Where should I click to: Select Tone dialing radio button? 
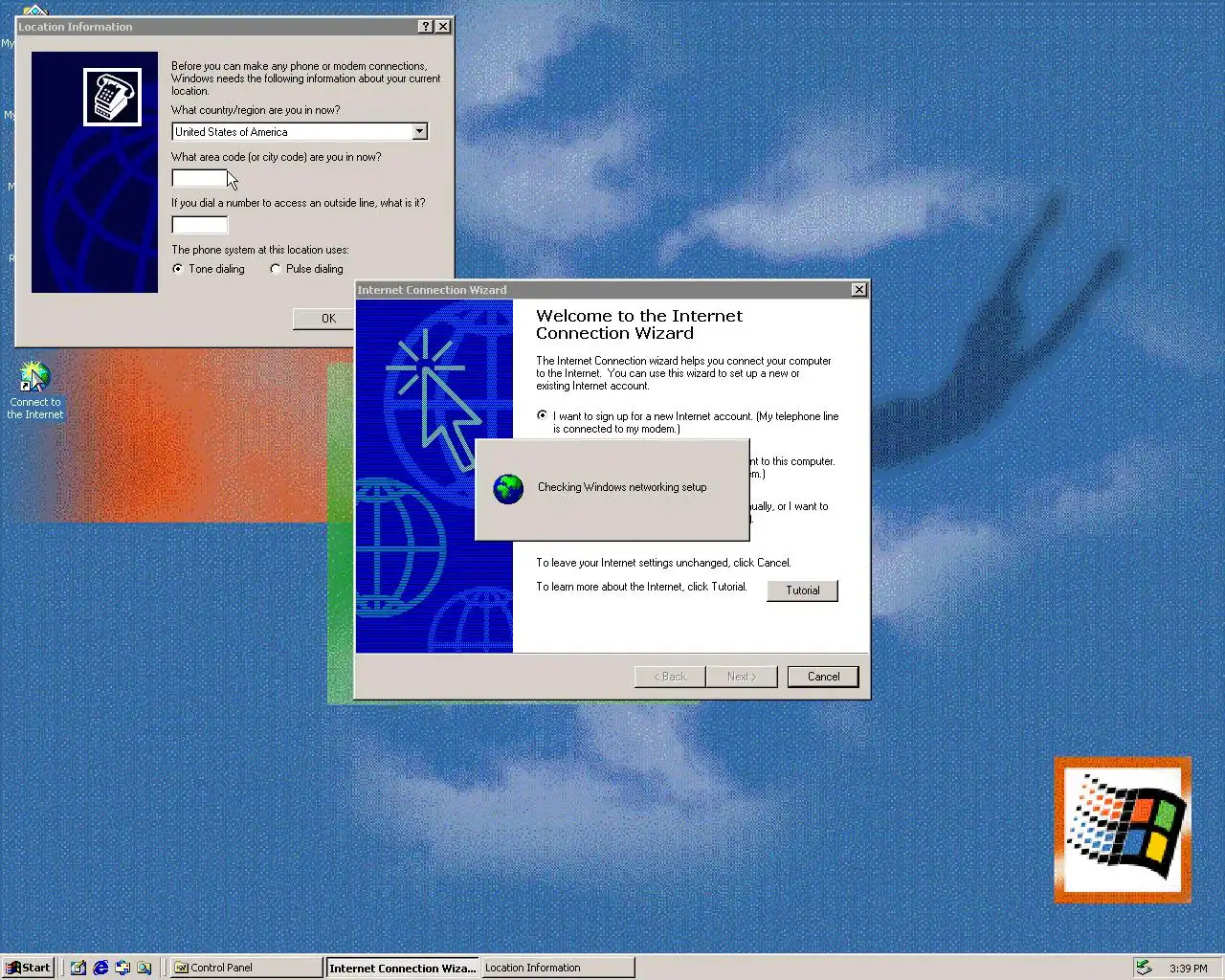178,269
